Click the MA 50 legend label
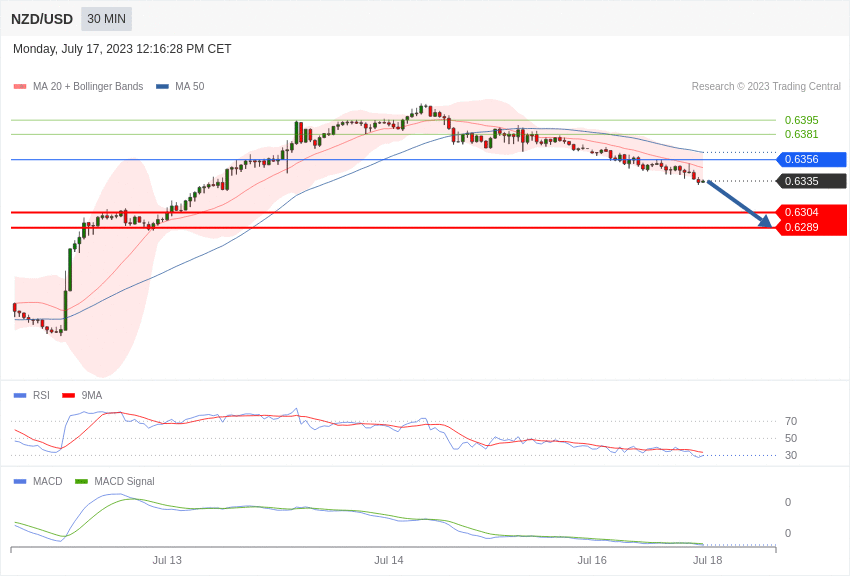The width and height of the screenshot is (850, 576). pos(190,86)
